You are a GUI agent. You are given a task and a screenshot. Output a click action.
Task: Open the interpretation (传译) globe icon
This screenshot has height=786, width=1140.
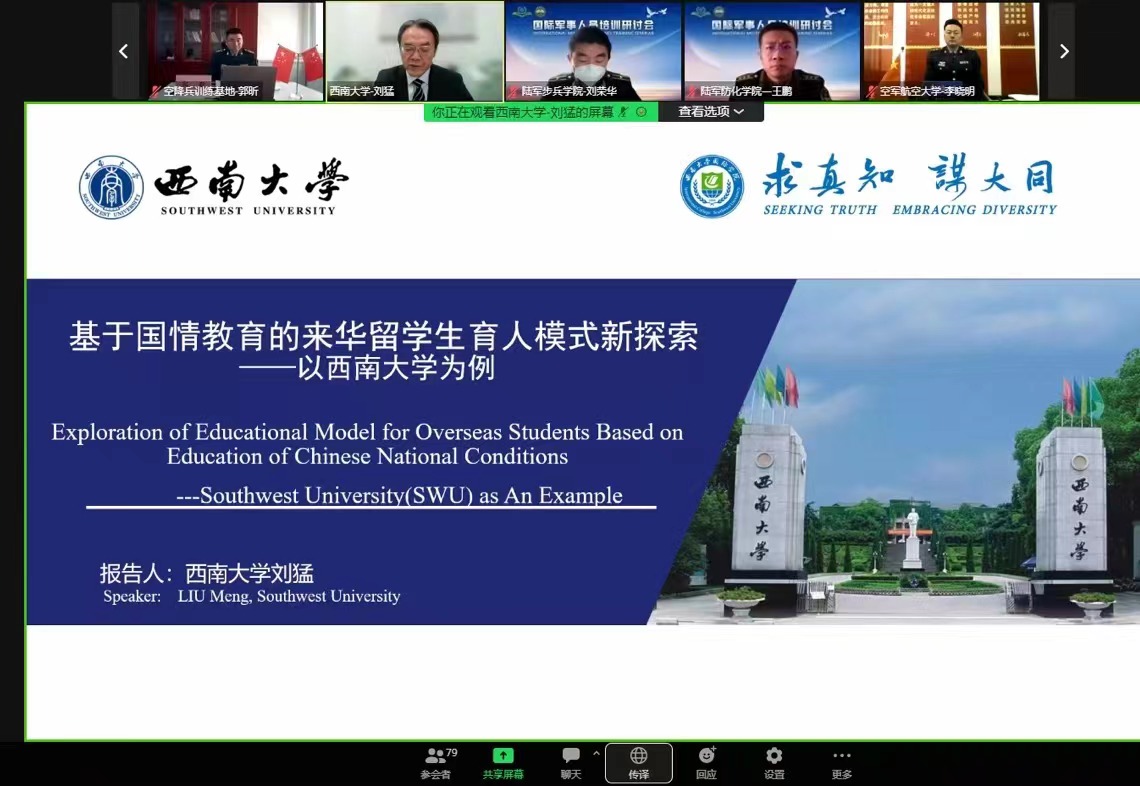click(638, 763)
